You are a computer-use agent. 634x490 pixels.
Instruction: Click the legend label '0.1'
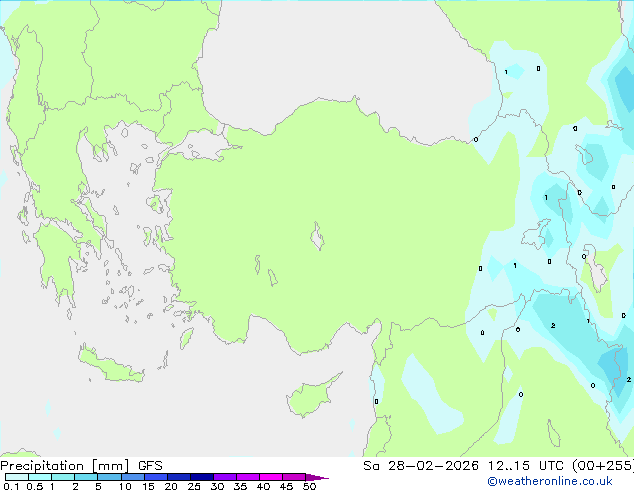(11, 486)
